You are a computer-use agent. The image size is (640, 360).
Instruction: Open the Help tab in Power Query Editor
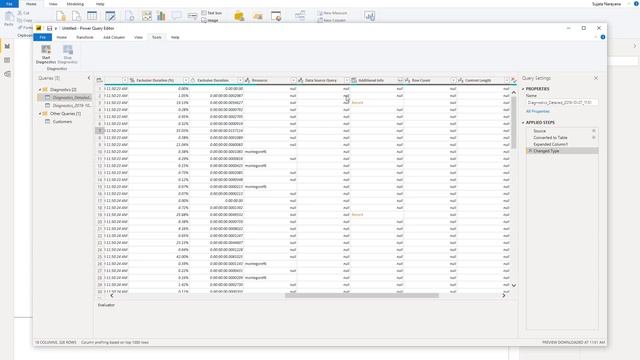tap(175, 37)
